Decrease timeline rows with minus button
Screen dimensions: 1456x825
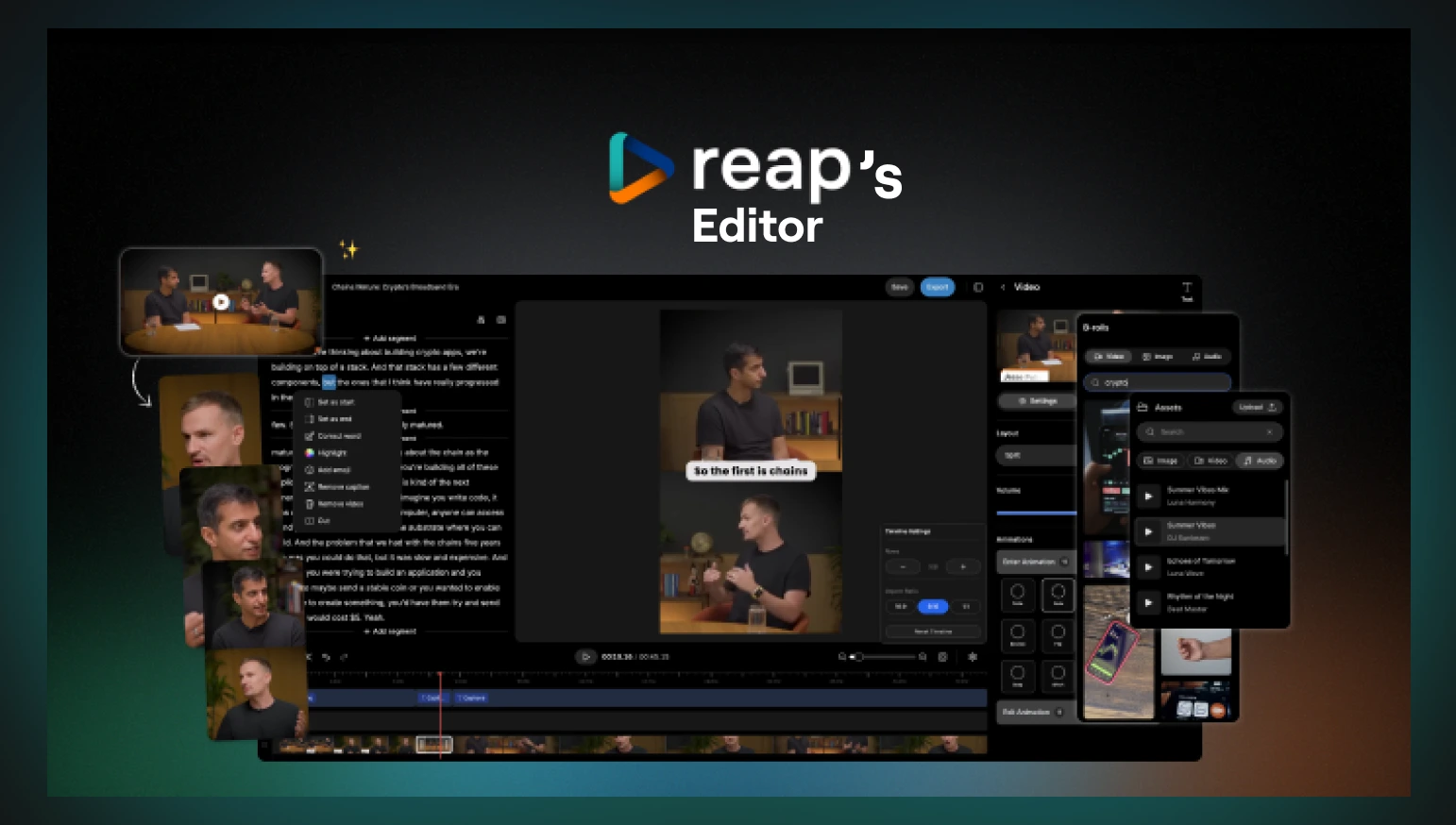click(x=903, y=566)
